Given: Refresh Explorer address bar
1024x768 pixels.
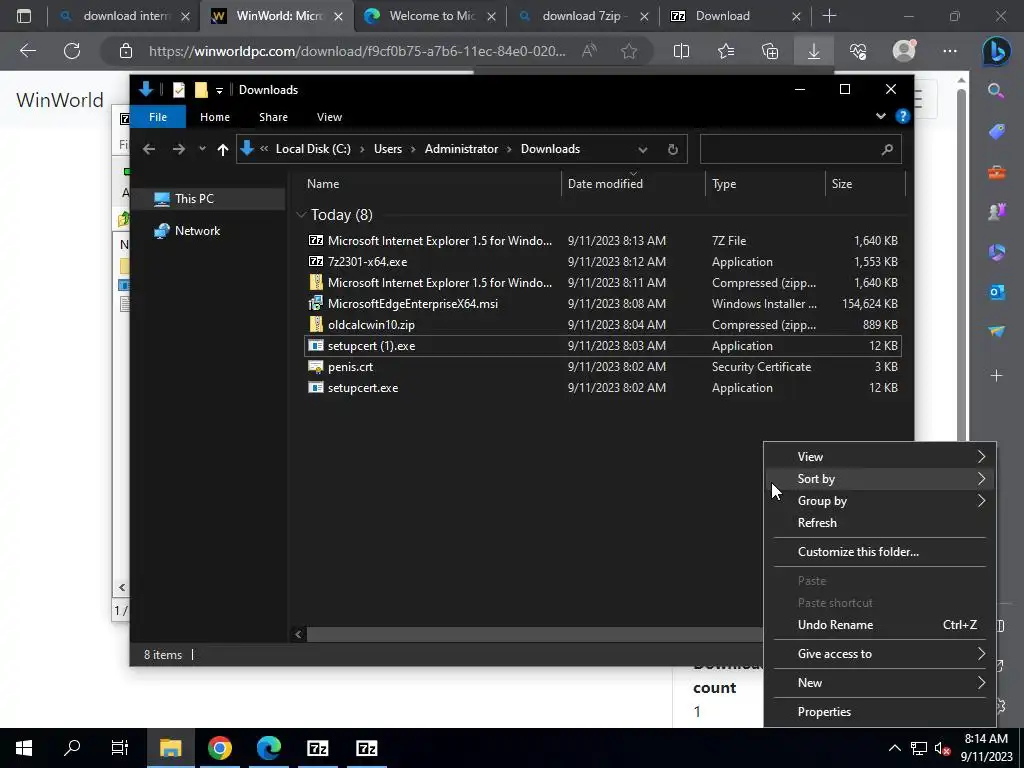Looking at the screenshot, I should click(673, 150).
